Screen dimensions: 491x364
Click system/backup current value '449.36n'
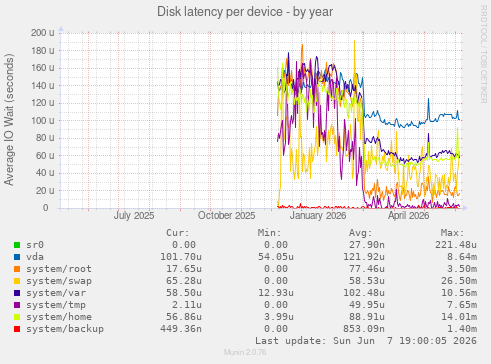pyautogui.click(x=181, y=329)
